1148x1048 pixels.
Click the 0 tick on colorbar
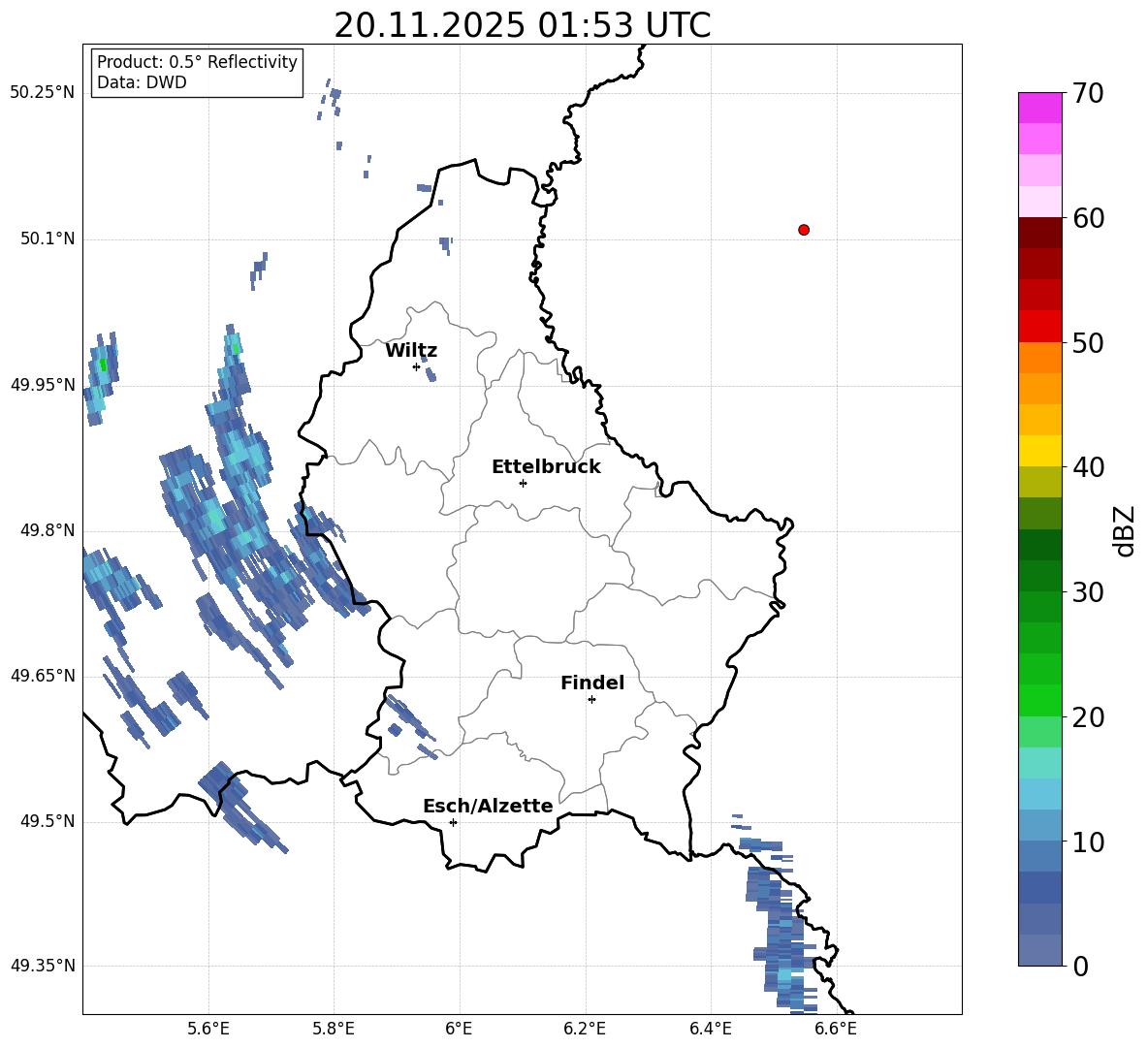coord(1081,967)
